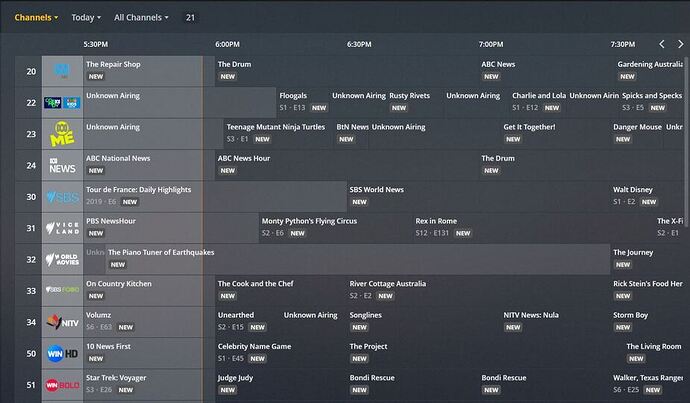Select the NITV channel logo
Screen dimensions: 690x403
click(x=62, y=322)
